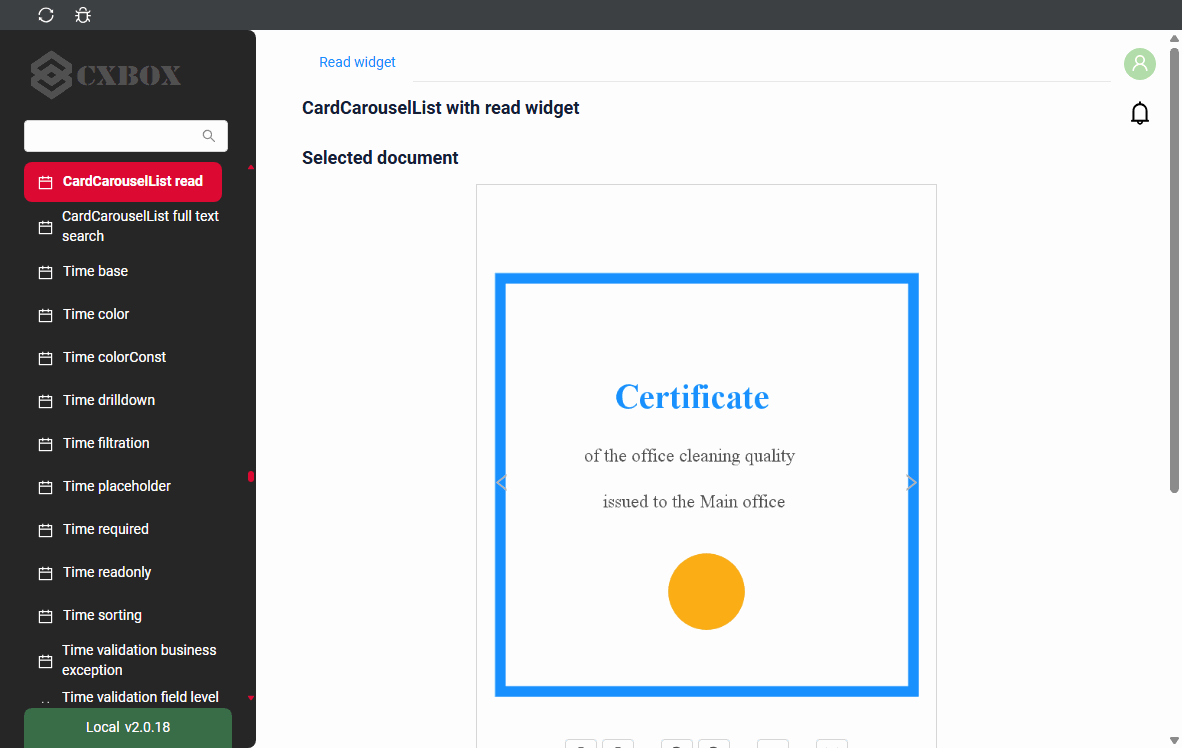Show the next carousel document
Viewport: 1182px width, 748px height.
911,483
